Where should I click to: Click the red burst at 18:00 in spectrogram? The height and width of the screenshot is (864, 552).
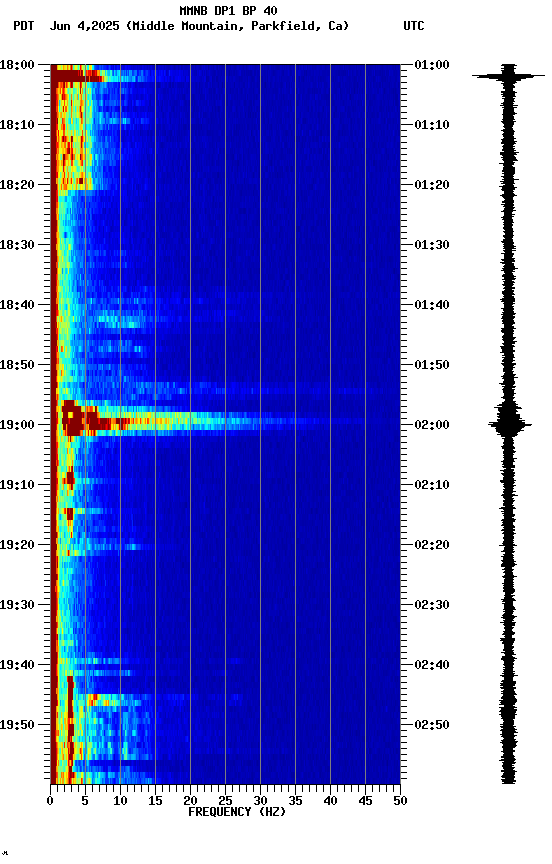tap(76, 74)
